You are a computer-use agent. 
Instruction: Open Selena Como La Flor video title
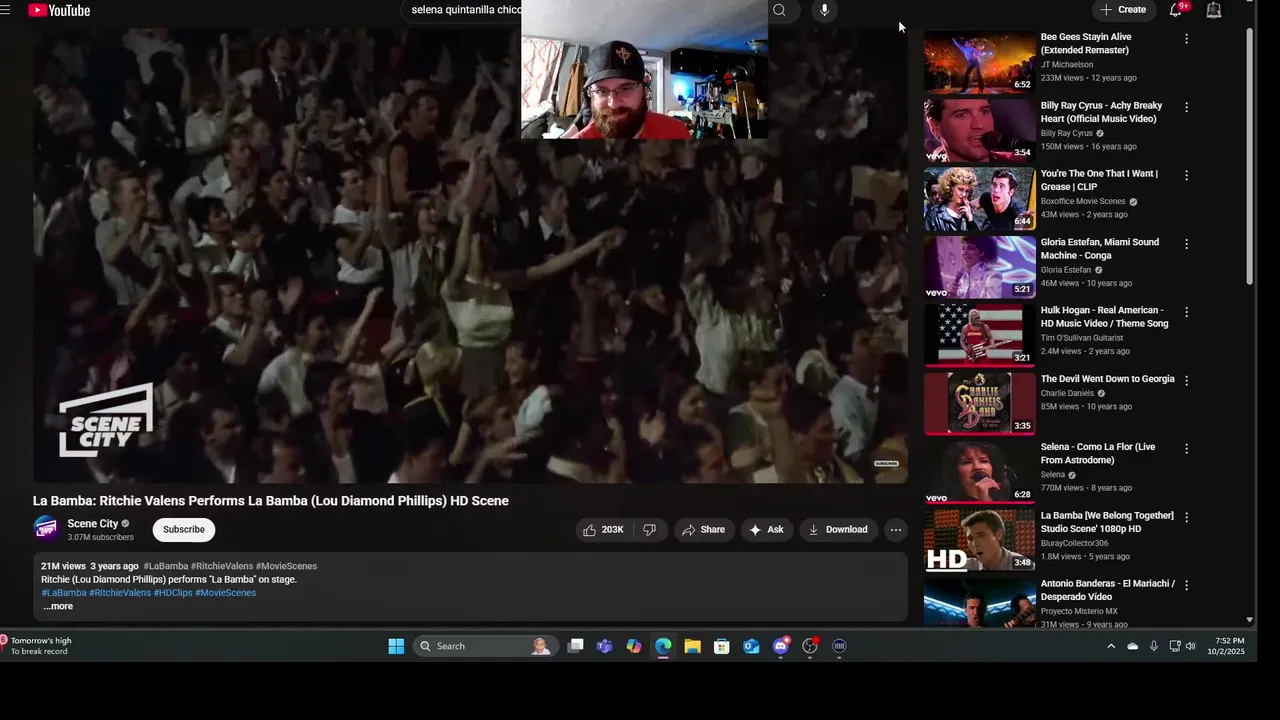click(1098, 454)
